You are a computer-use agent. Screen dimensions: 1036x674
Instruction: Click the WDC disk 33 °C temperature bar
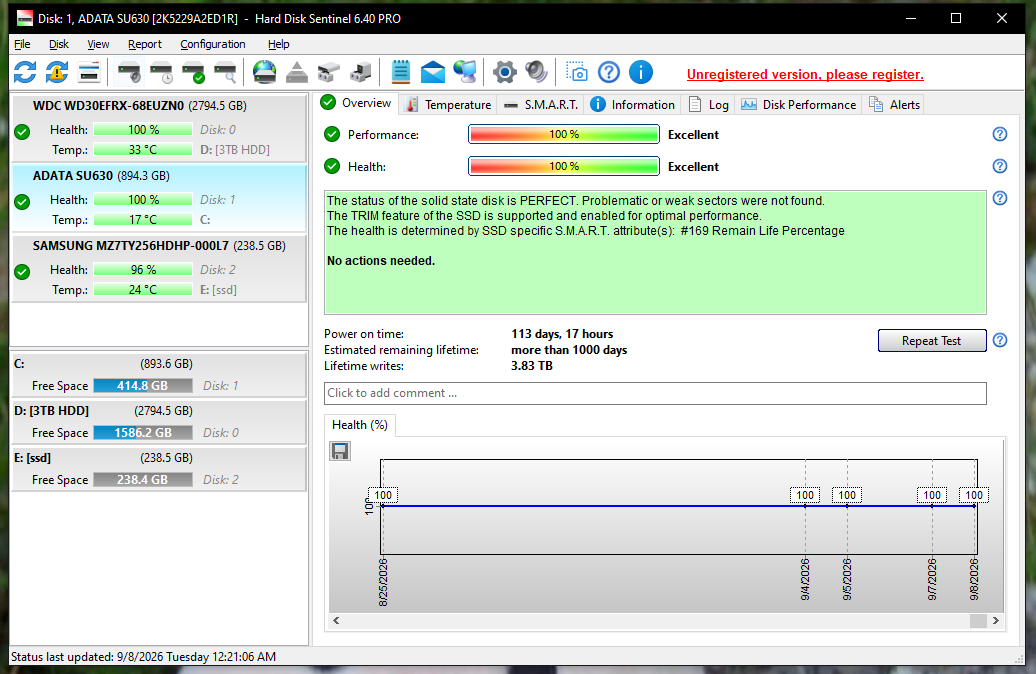point(143,149)
